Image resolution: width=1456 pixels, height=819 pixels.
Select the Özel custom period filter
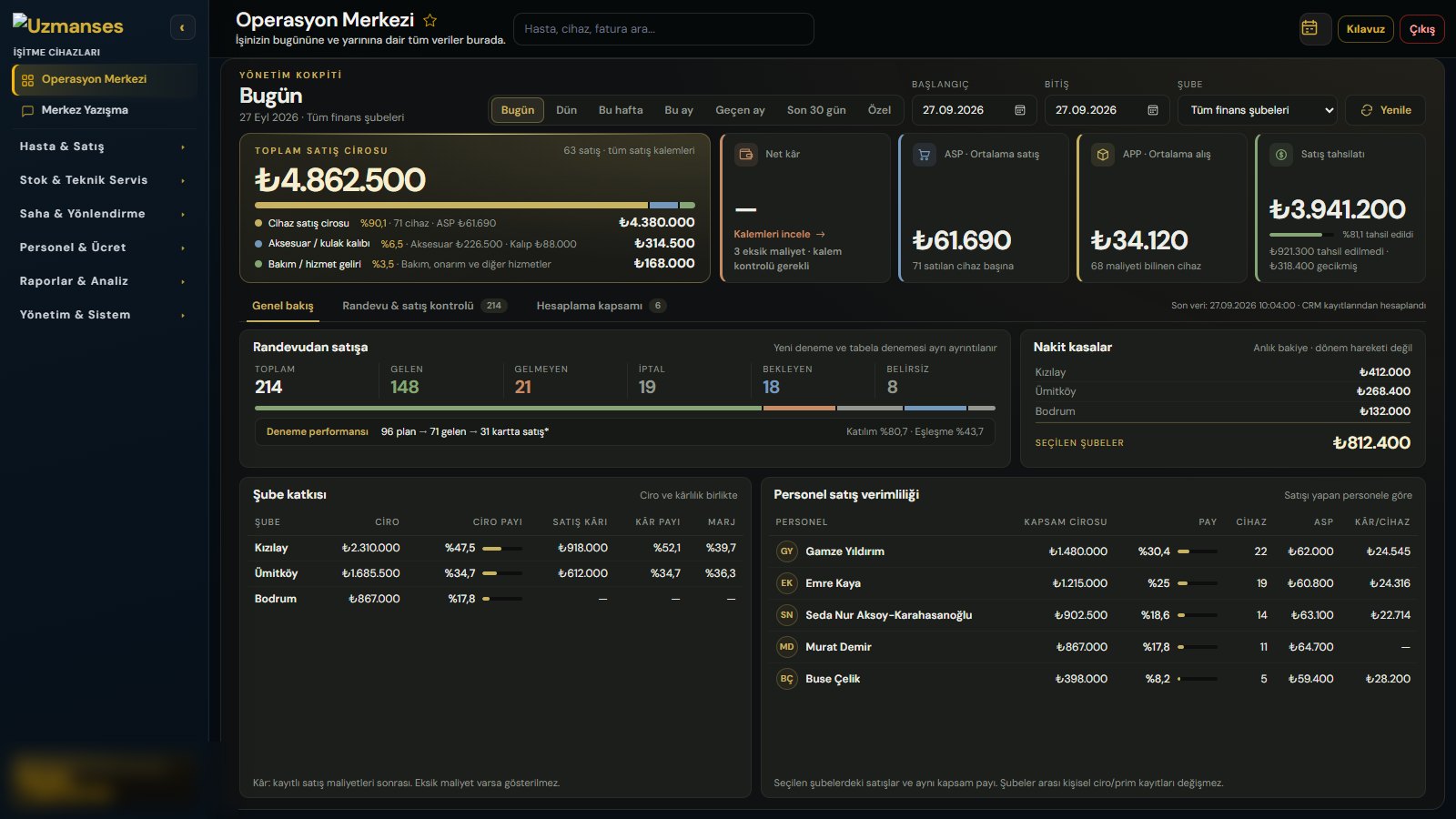879,110
